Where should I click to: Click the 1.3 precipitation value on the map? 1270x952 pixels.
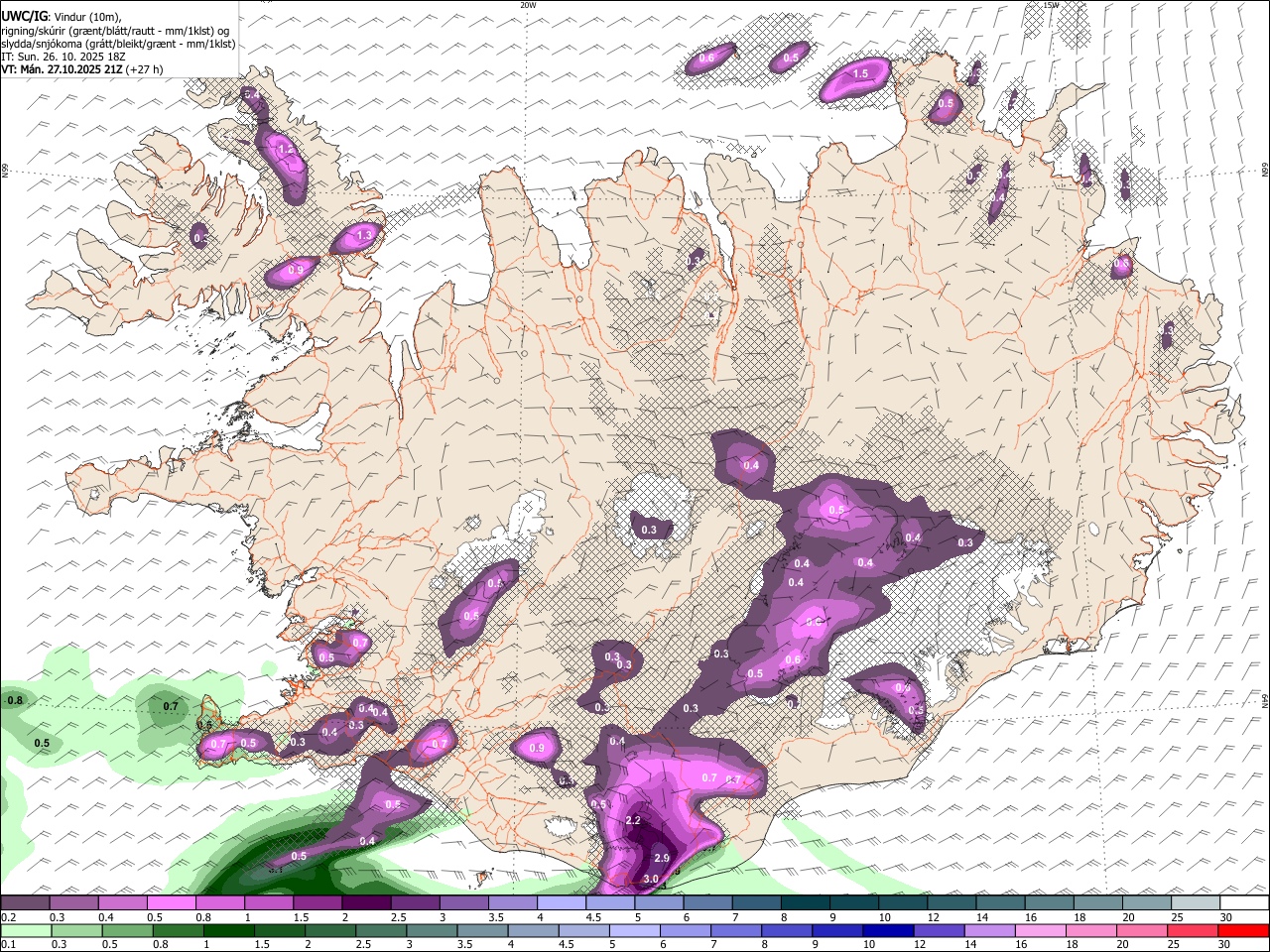[364, 235]
